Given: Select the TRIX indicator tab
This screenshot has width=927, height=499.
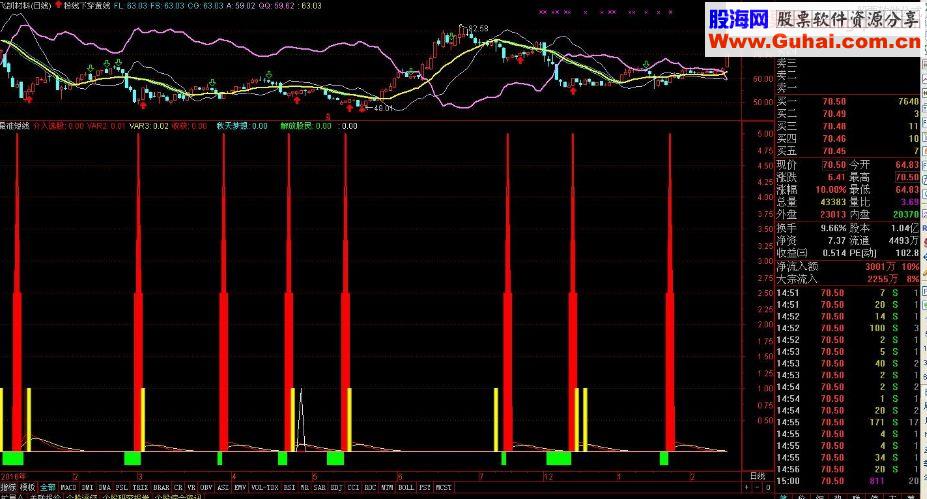Looking at the screenshot, I should pyautogui.click(x=140, y=488).
